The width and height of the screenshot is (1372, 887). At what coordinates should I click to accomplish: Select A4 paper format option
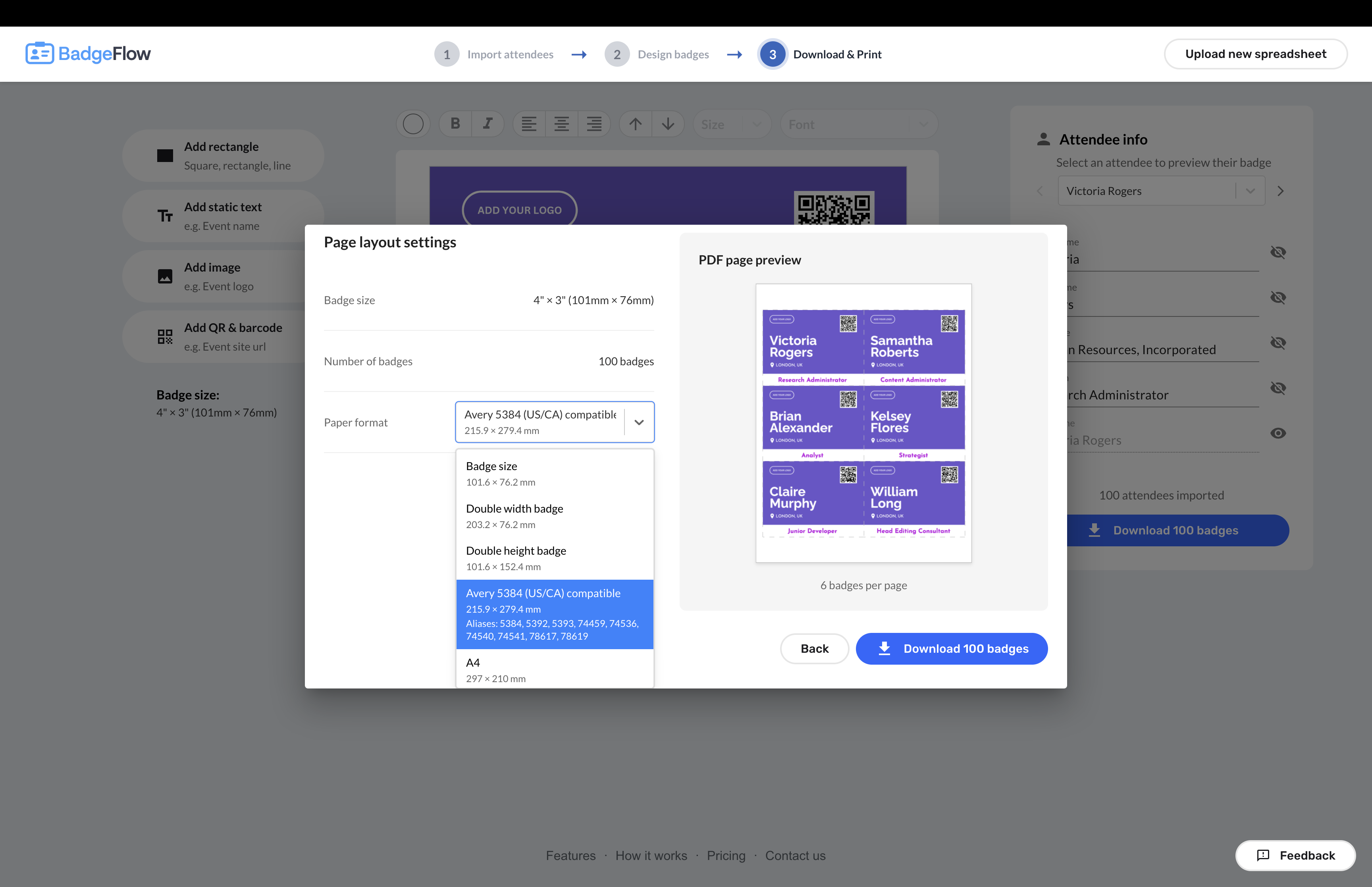(x=555, y=669)
